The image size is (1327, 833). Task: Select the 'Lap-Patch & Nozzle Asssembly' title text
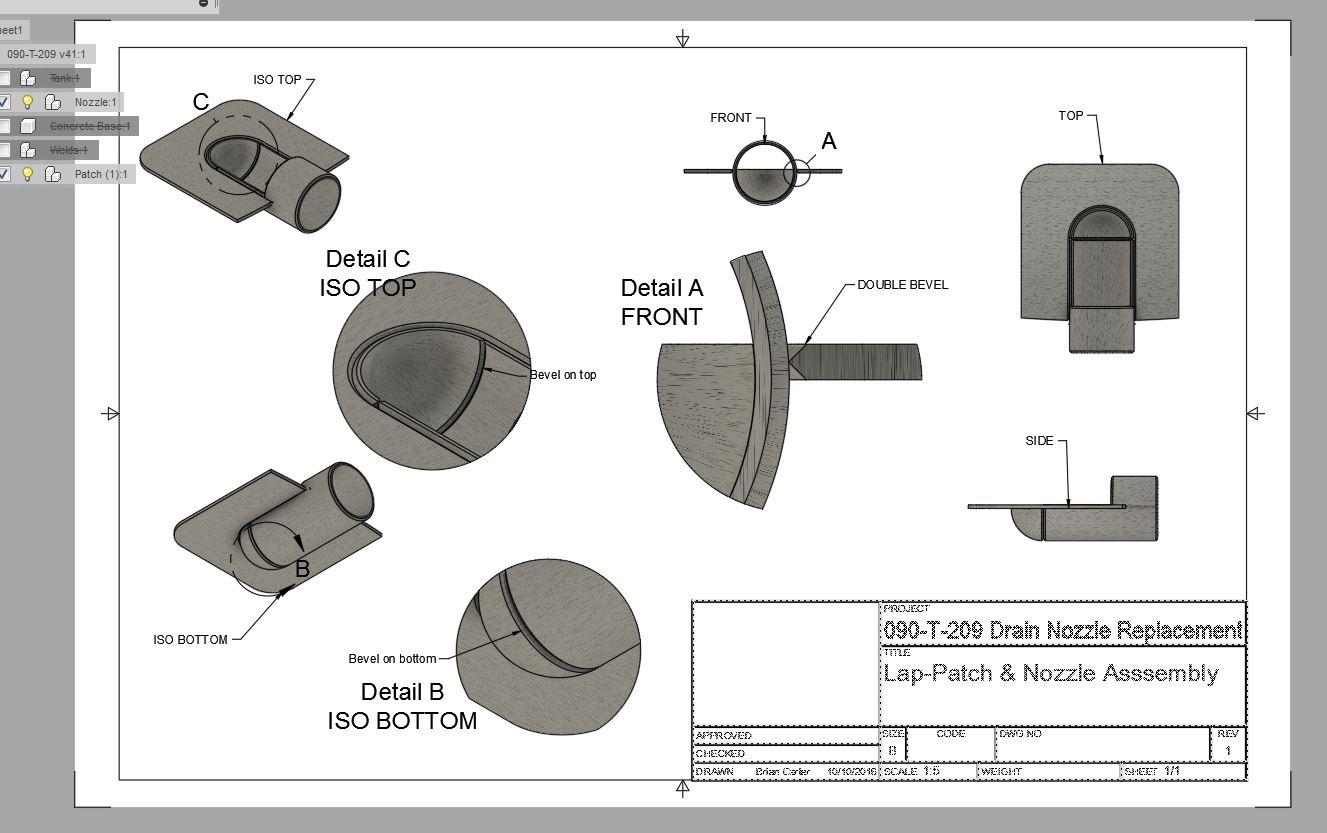click(1051, 673)
